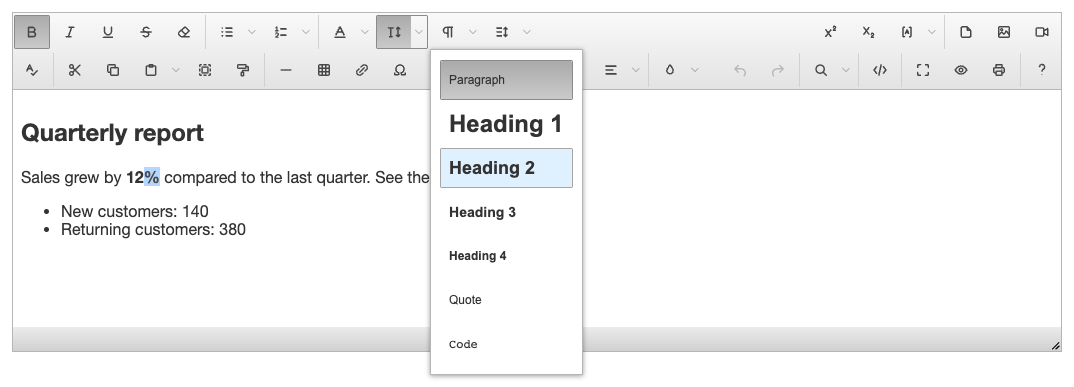
Task: Open numbered list style dropdown arrow
Action: [x=305, y=32]
